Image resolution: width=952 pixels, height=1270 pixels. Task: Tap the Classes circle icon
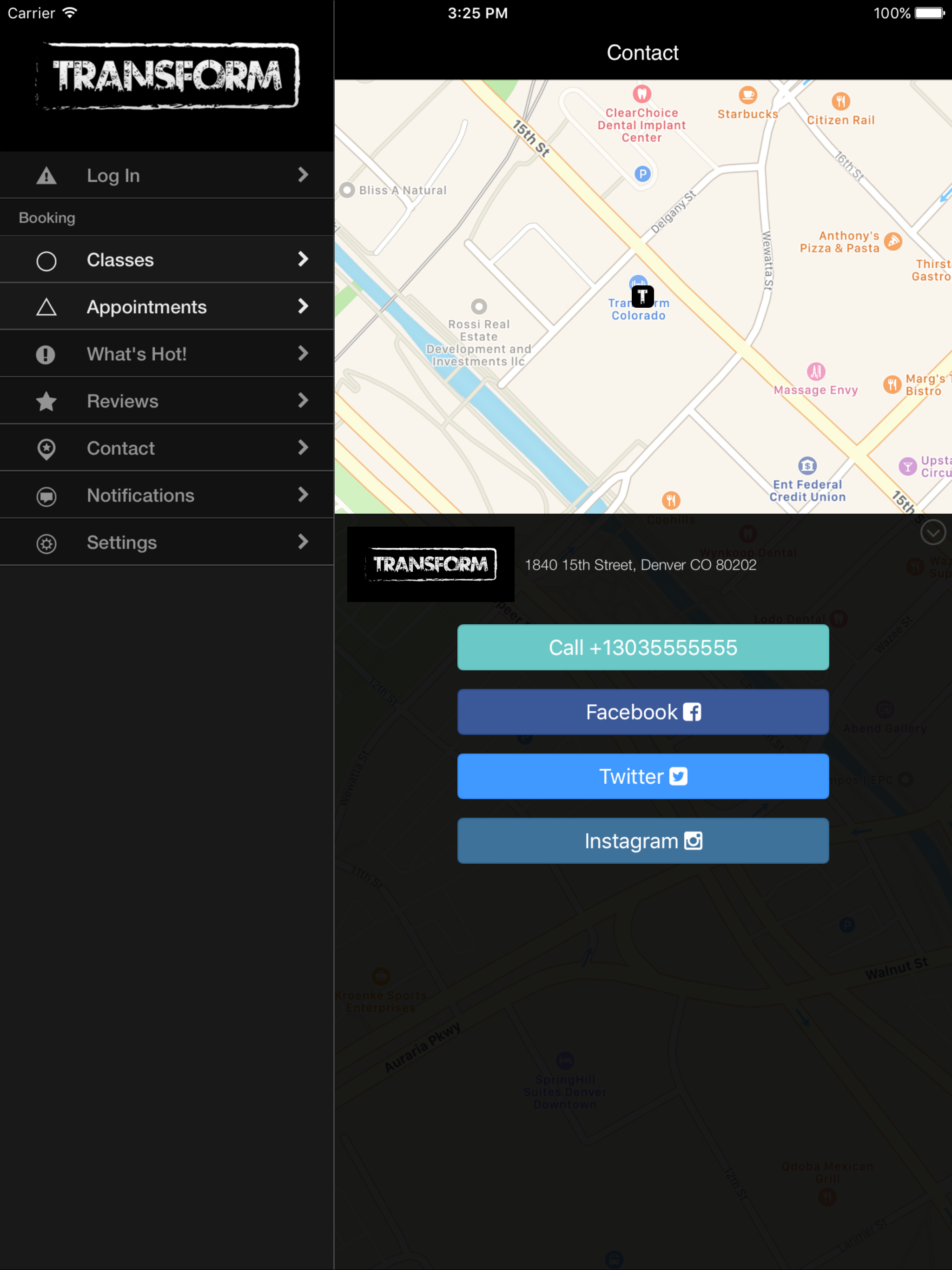(46, 261)
